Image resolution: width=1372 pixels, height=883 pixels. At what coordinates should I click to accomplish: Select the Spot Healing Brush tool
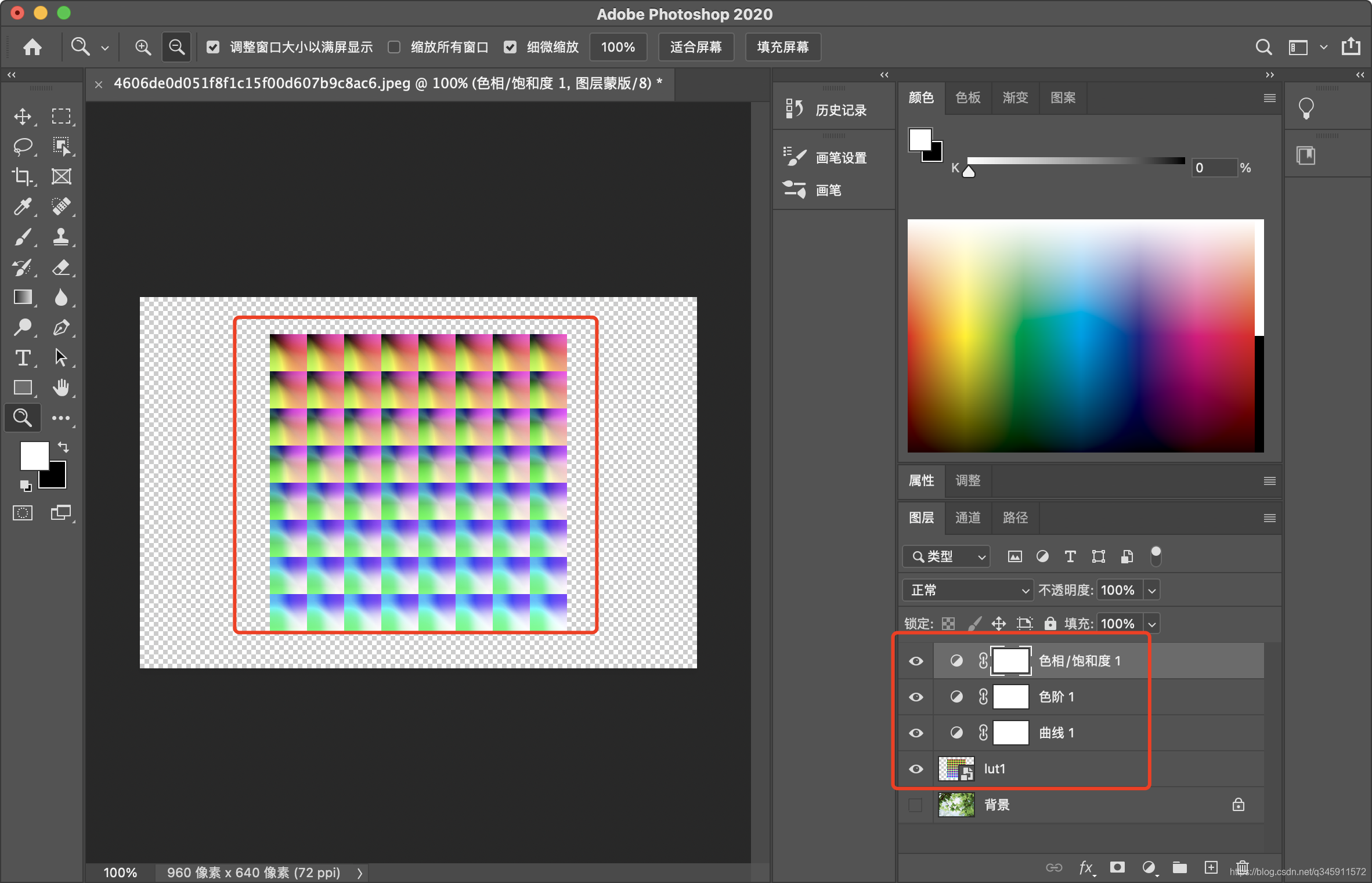(x=61, y=207)
